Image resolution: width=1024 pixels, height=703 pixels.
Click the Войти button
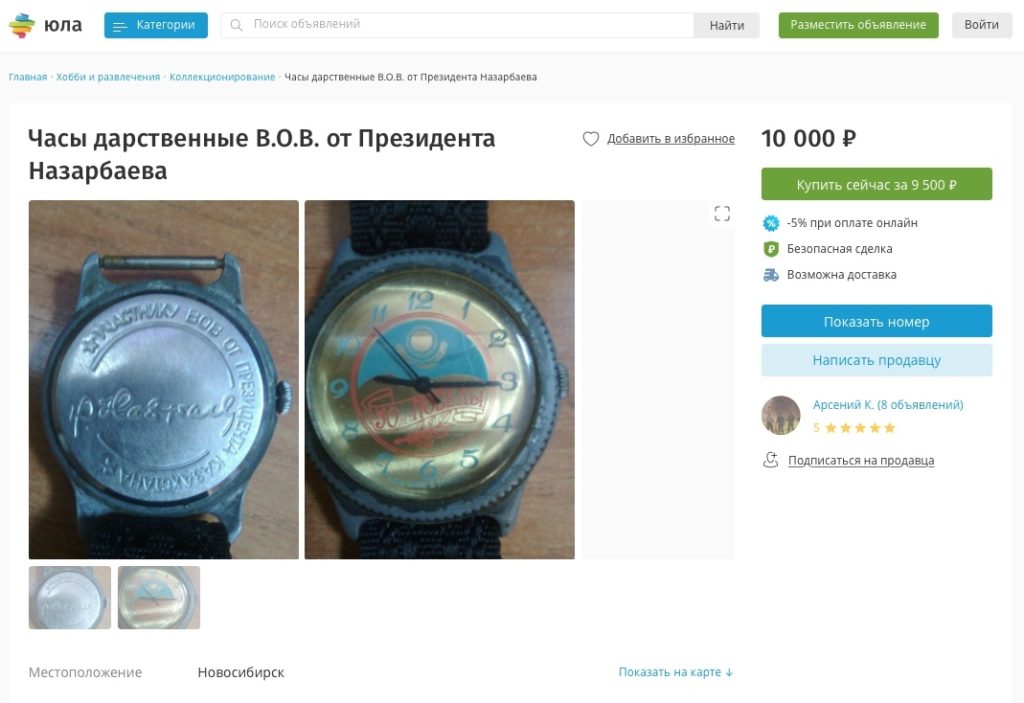982,25
